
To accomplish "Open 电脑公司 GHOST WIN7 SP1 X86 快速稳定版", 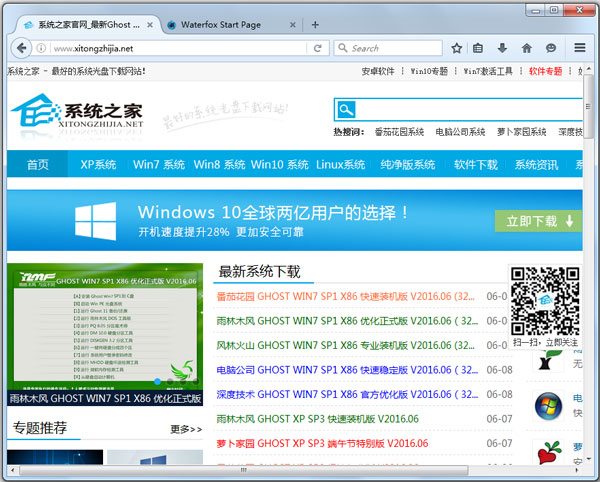I will 347,370.
